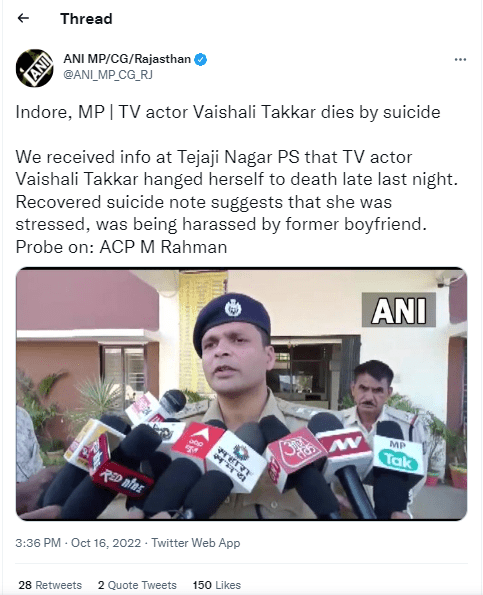
Task: Click the Probe on: ACP M Rahman text
Action: click(121, 247)
